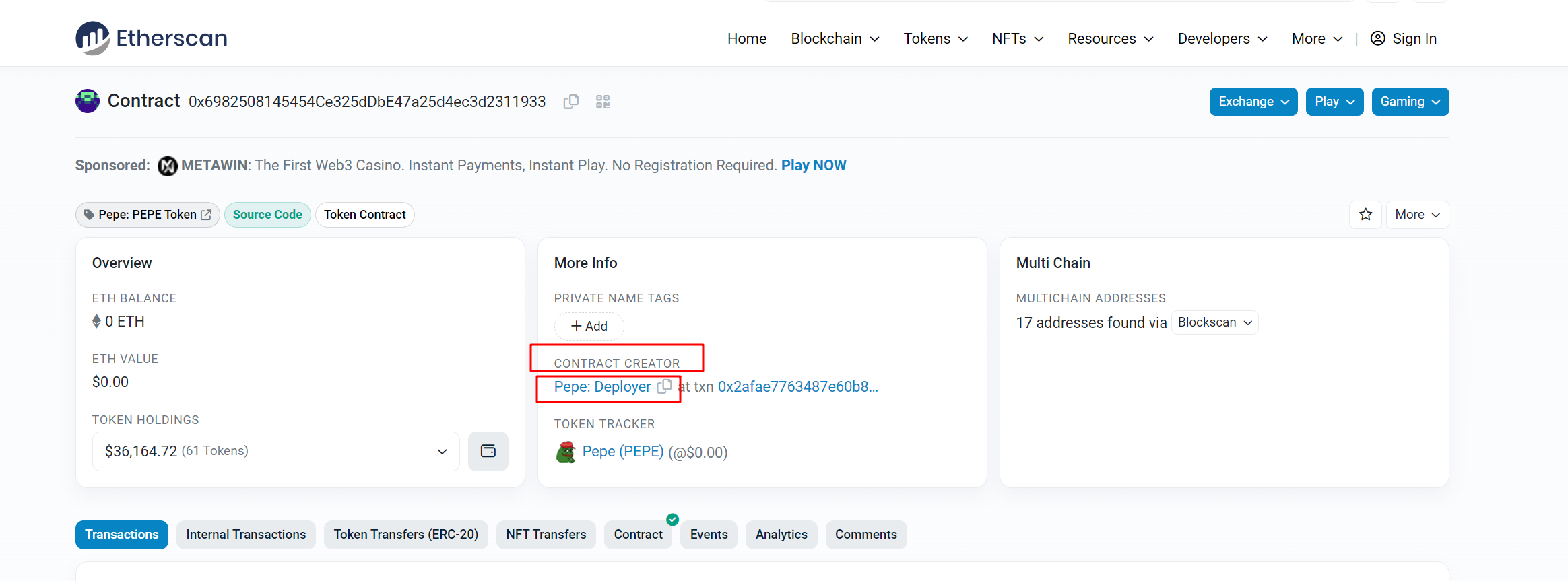Click the Sign In user icon
1568x581 pixels.
pos(1378,38)
